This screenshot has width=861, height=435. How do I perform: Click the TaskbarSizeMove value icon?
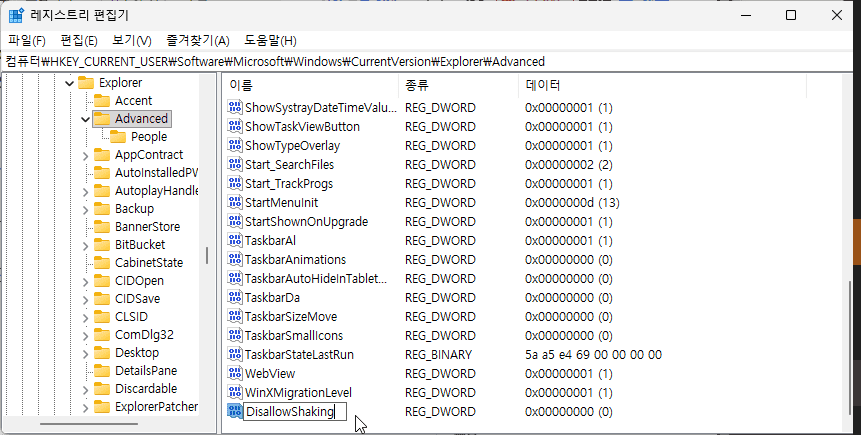tap(235, 316)
